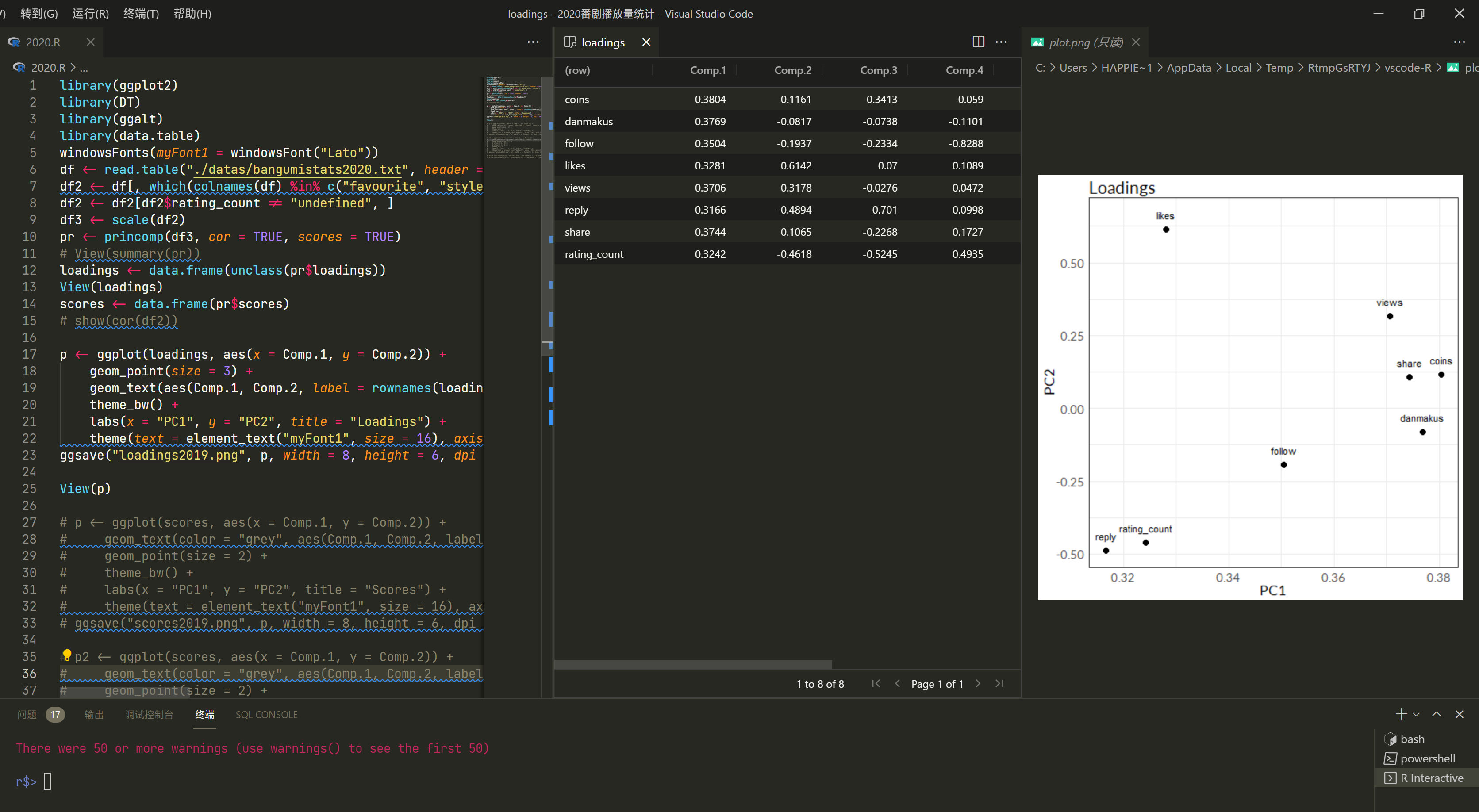This screenshot has height=812, width=1479.
Task: Jump to last page of data viewer
Action: click(x=999, y=683)
